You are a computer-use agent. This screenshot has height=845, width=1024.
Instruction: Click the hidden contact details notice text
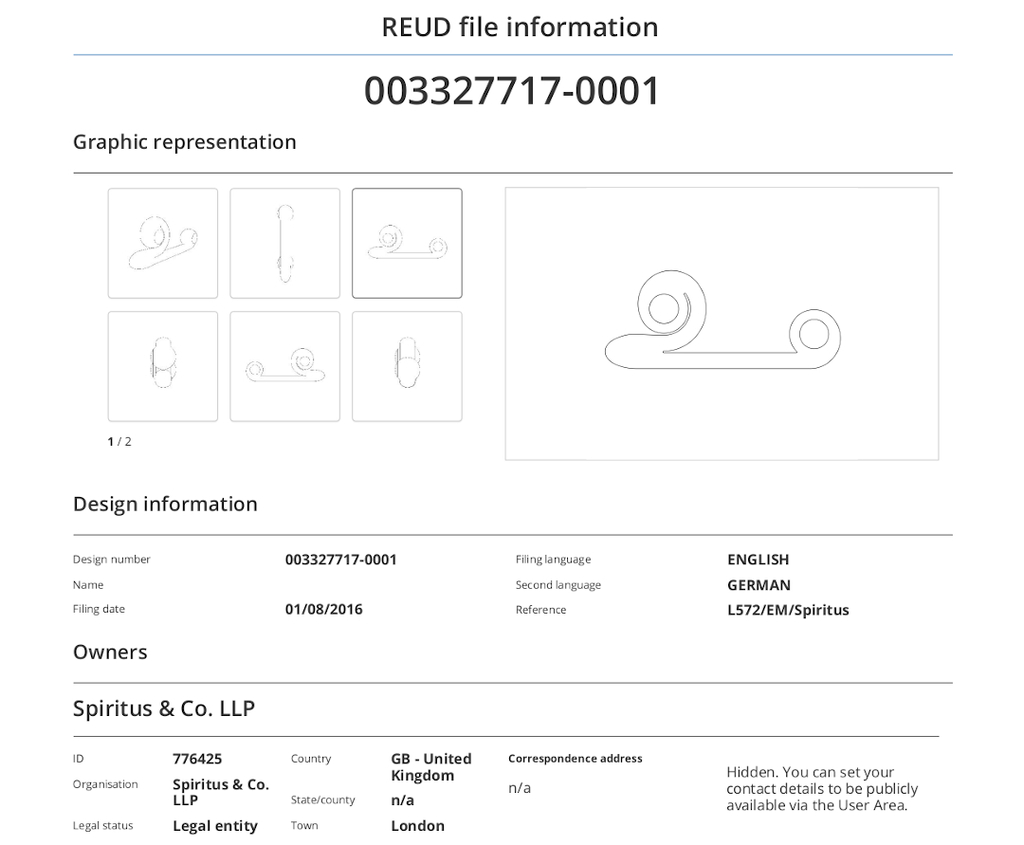point(822,788)
